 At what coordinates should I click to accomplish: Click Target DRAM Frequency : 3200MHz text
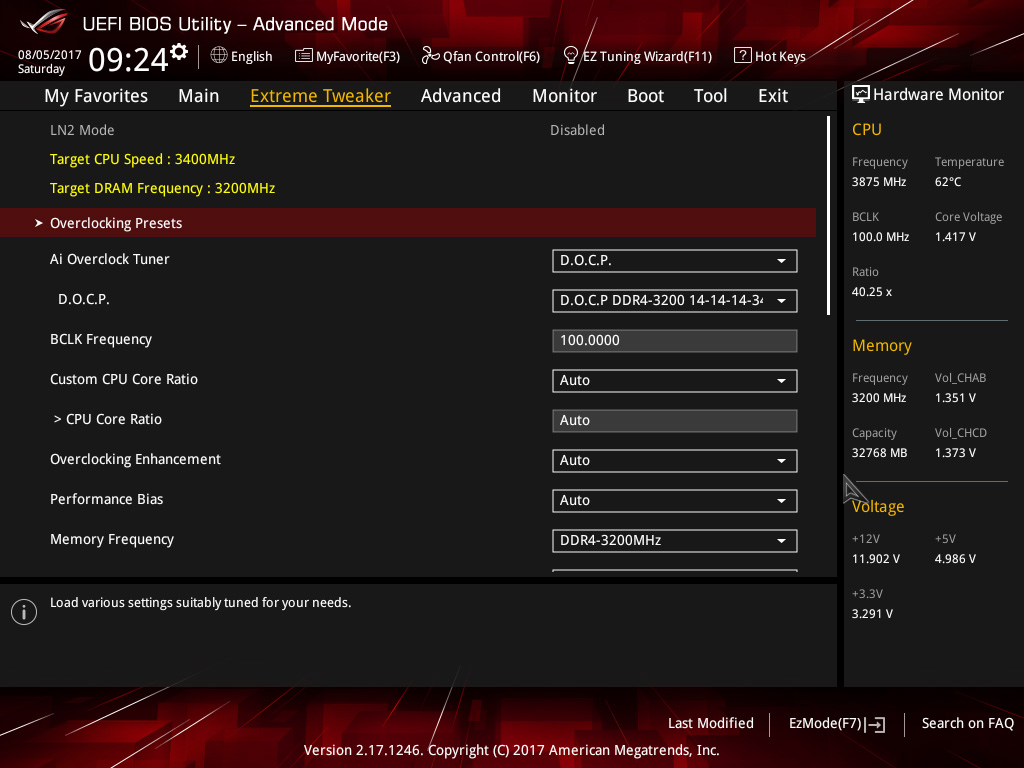[x=163, y=188]
